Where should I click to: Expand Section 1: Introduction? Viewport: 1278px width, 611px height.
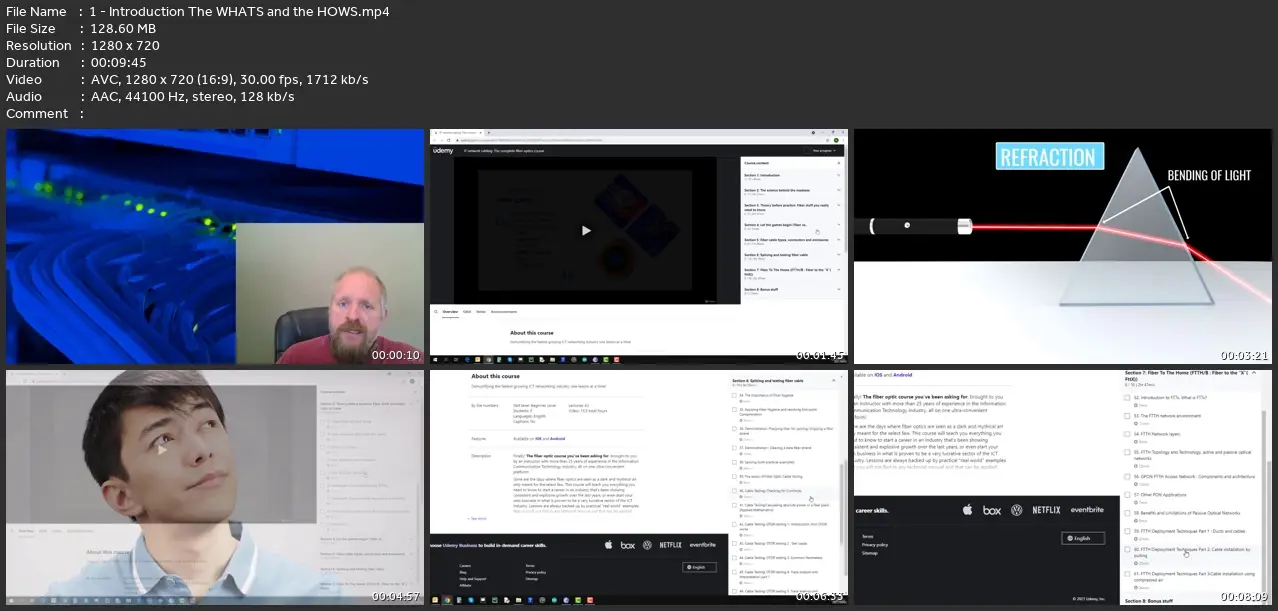tap(839, 175)
